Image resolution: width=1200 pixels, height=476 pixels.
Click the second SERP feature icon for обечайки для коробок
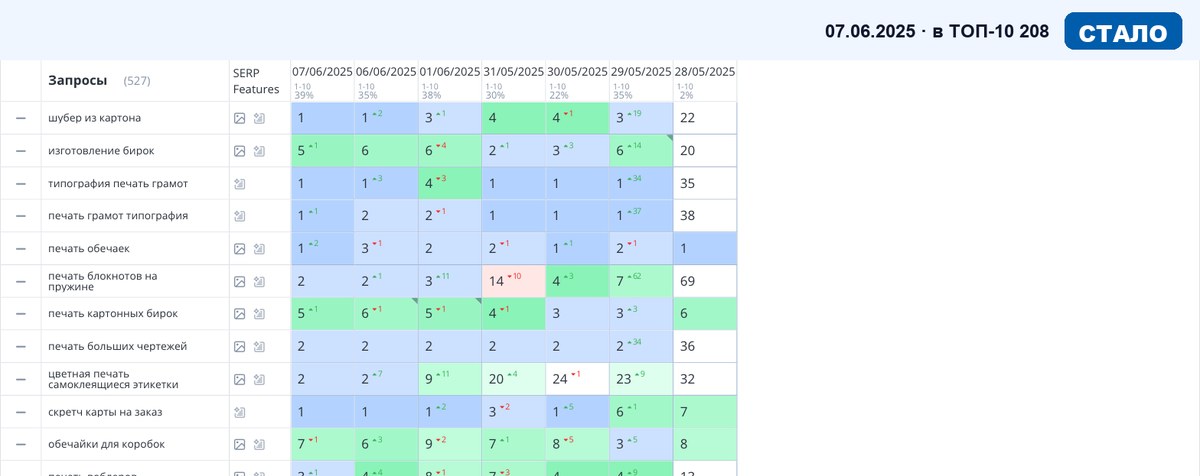[x=259, y=445]
